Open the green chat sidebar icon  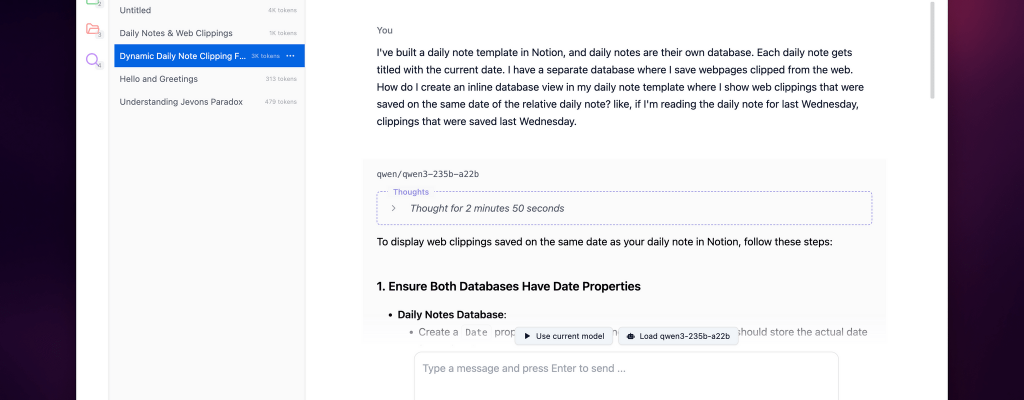coord(93,3)
